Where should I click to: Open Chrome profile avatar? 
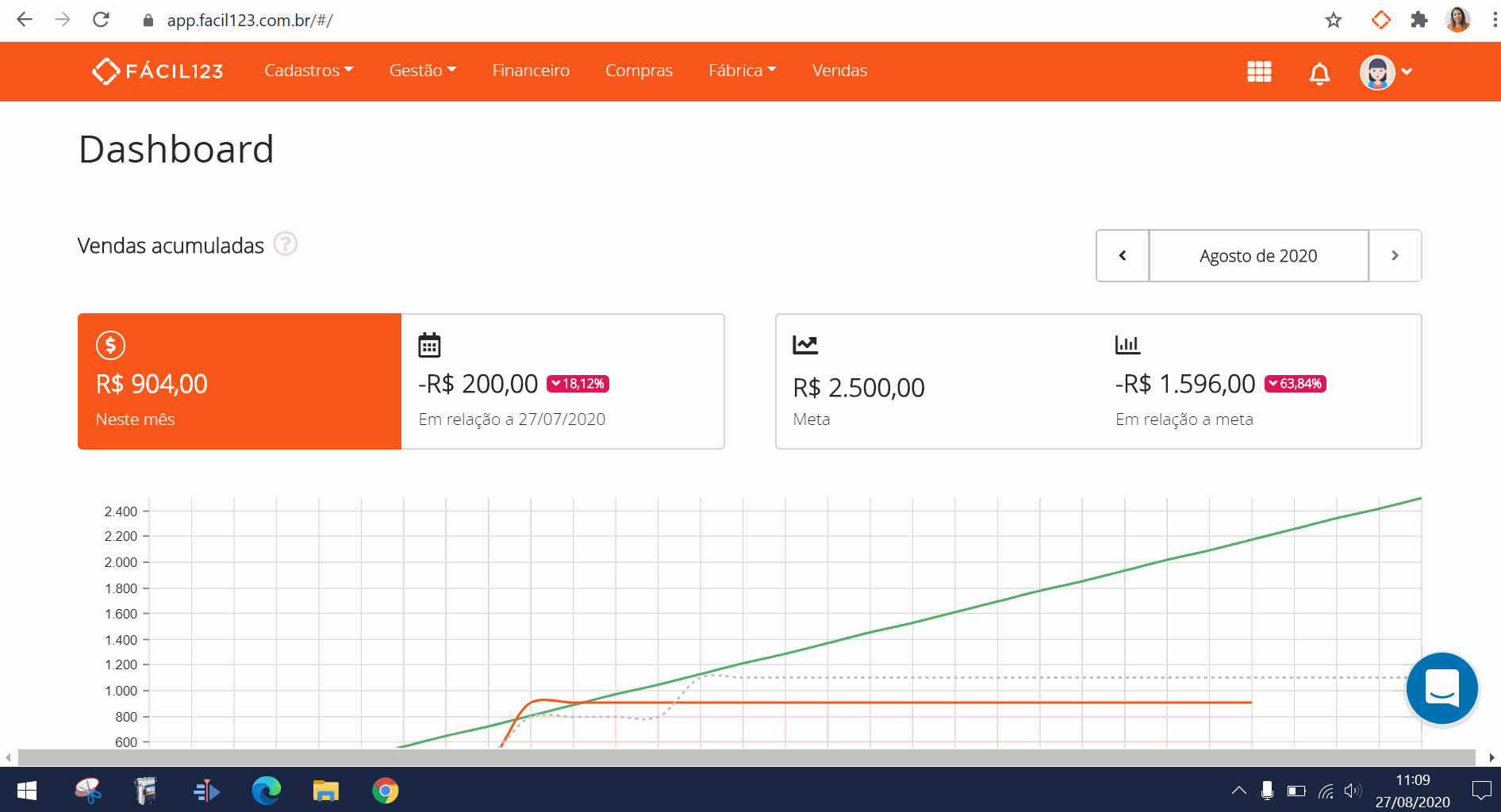[1458, 20]
